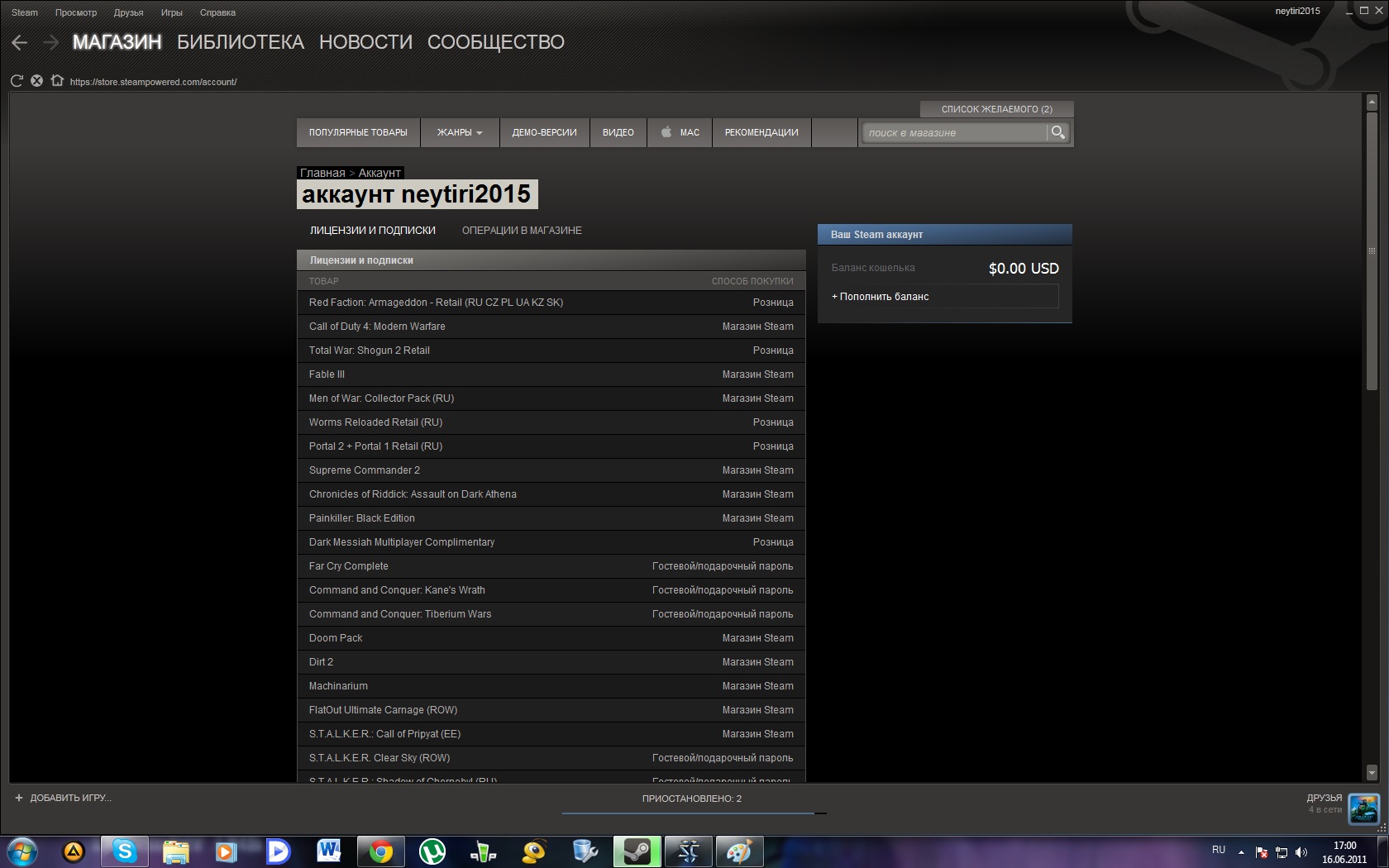Reload the store page
This screenshot has height=868, width=1389.
click(x=17, y=81)
